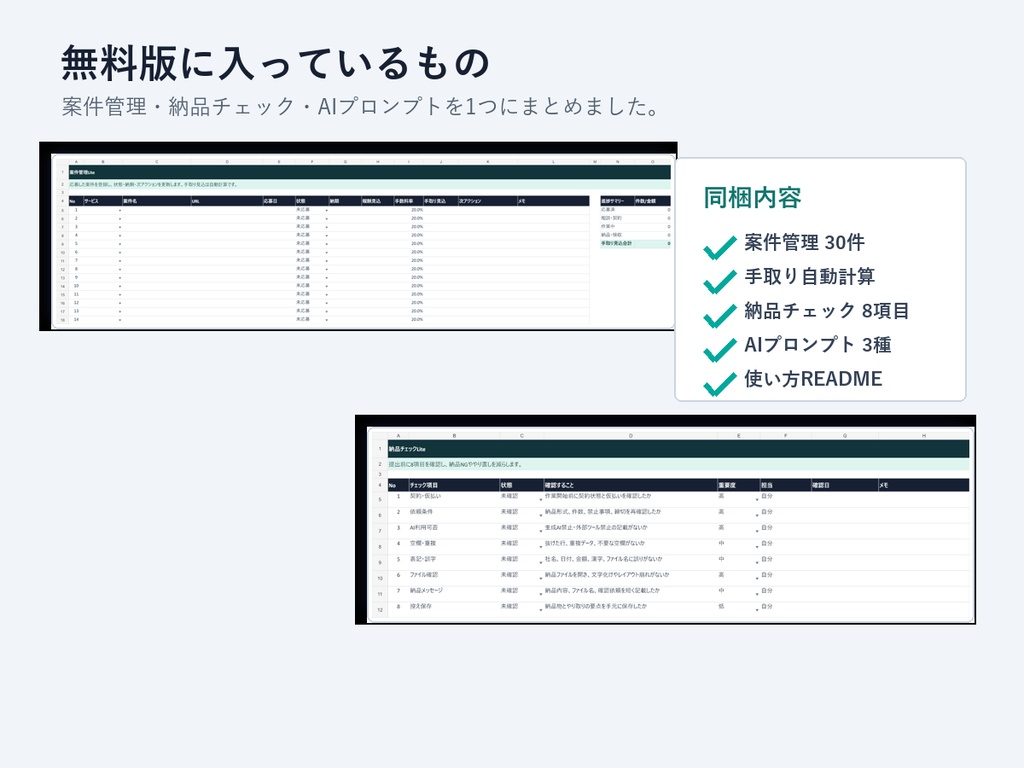Select the 納品チェック 8項目 list item

coord(827,311)
